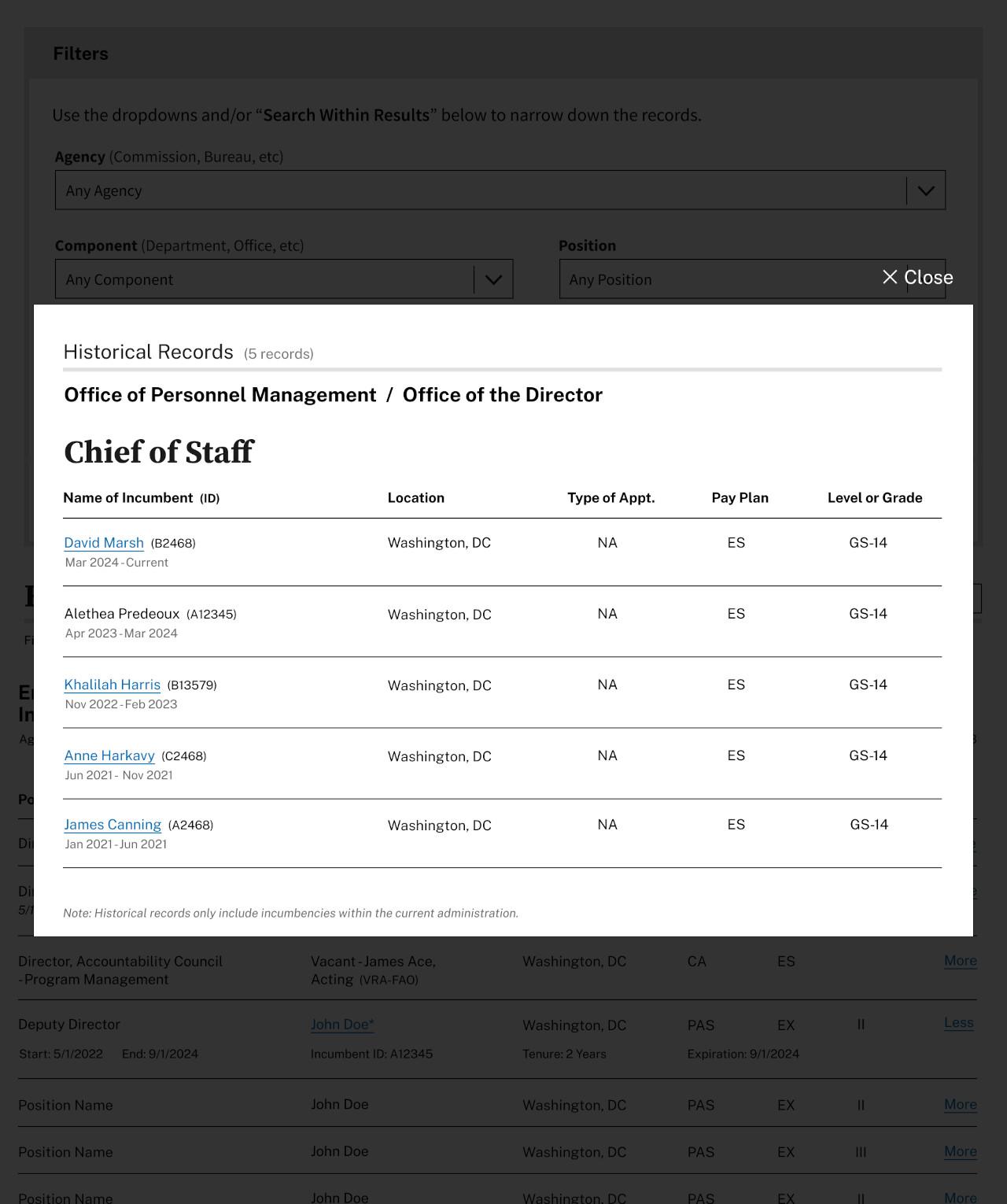Screen dimensions: 1007x1204
Task: Click date range Jun 2021 - Nov 2021
Action: [119, 775]
